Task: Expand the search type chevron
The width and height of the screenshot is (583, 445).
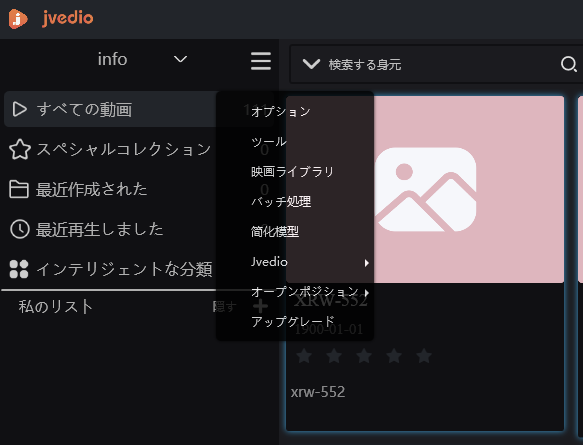Action: (311, 64)
